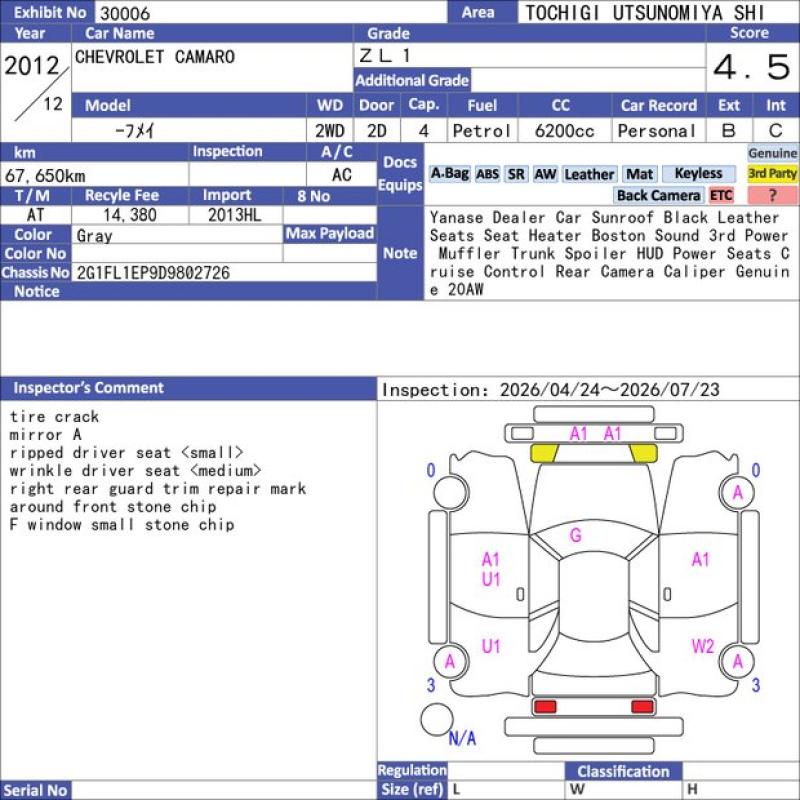Click the score value 4.5
The width and height of the screenshot is (800, 800).
(x=751, y=67)
